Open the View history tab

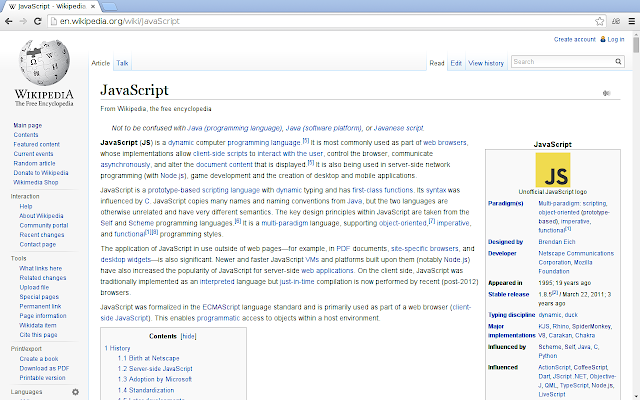486,63
